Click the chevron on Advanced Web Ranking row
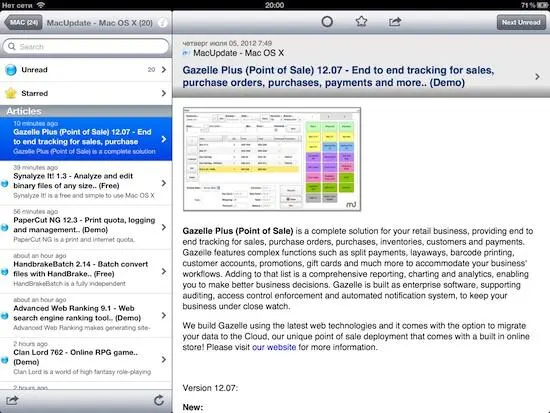 (164, 316)
